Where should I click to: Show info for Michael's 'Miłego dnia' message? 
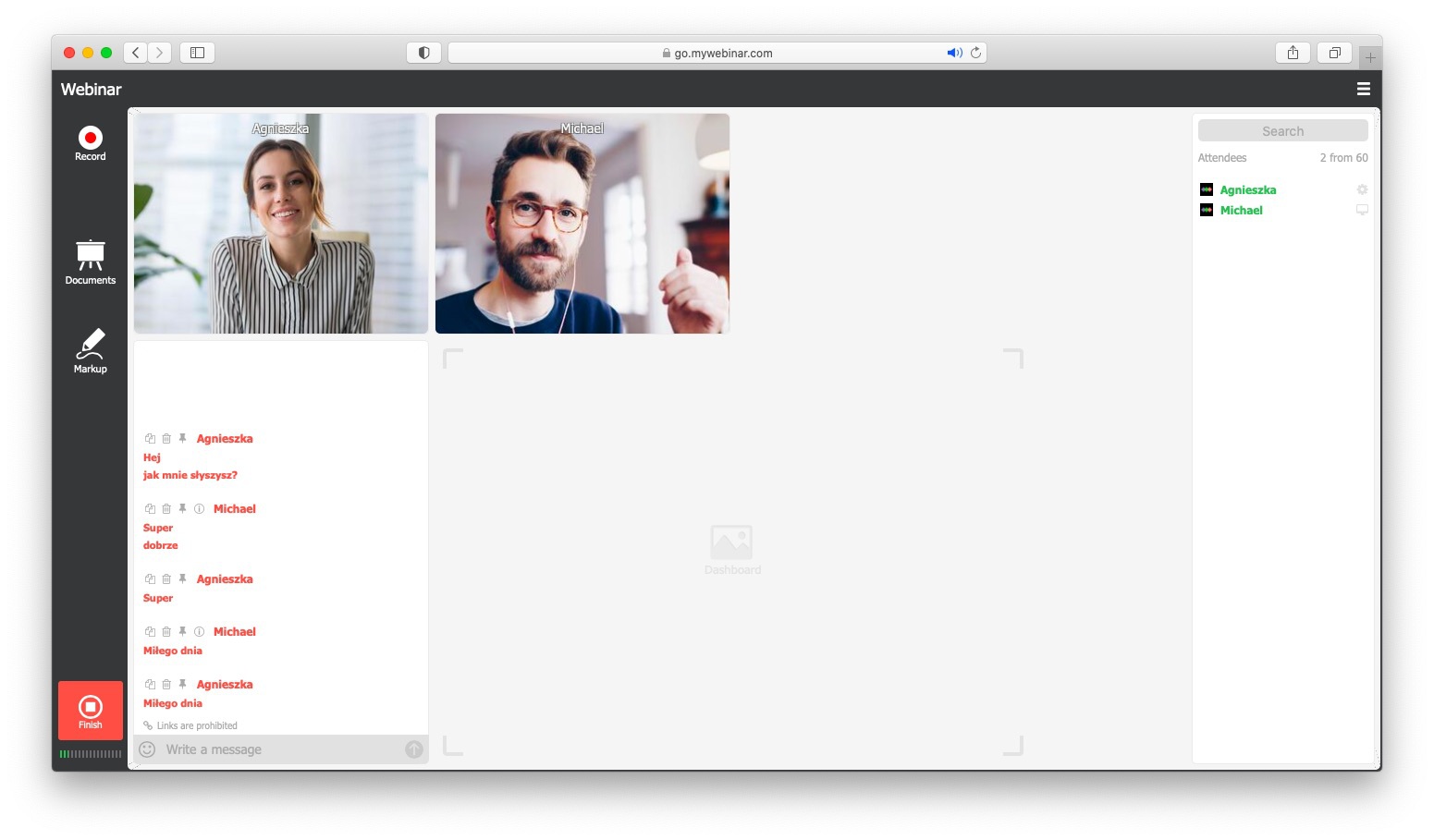[x=199, y=632]
